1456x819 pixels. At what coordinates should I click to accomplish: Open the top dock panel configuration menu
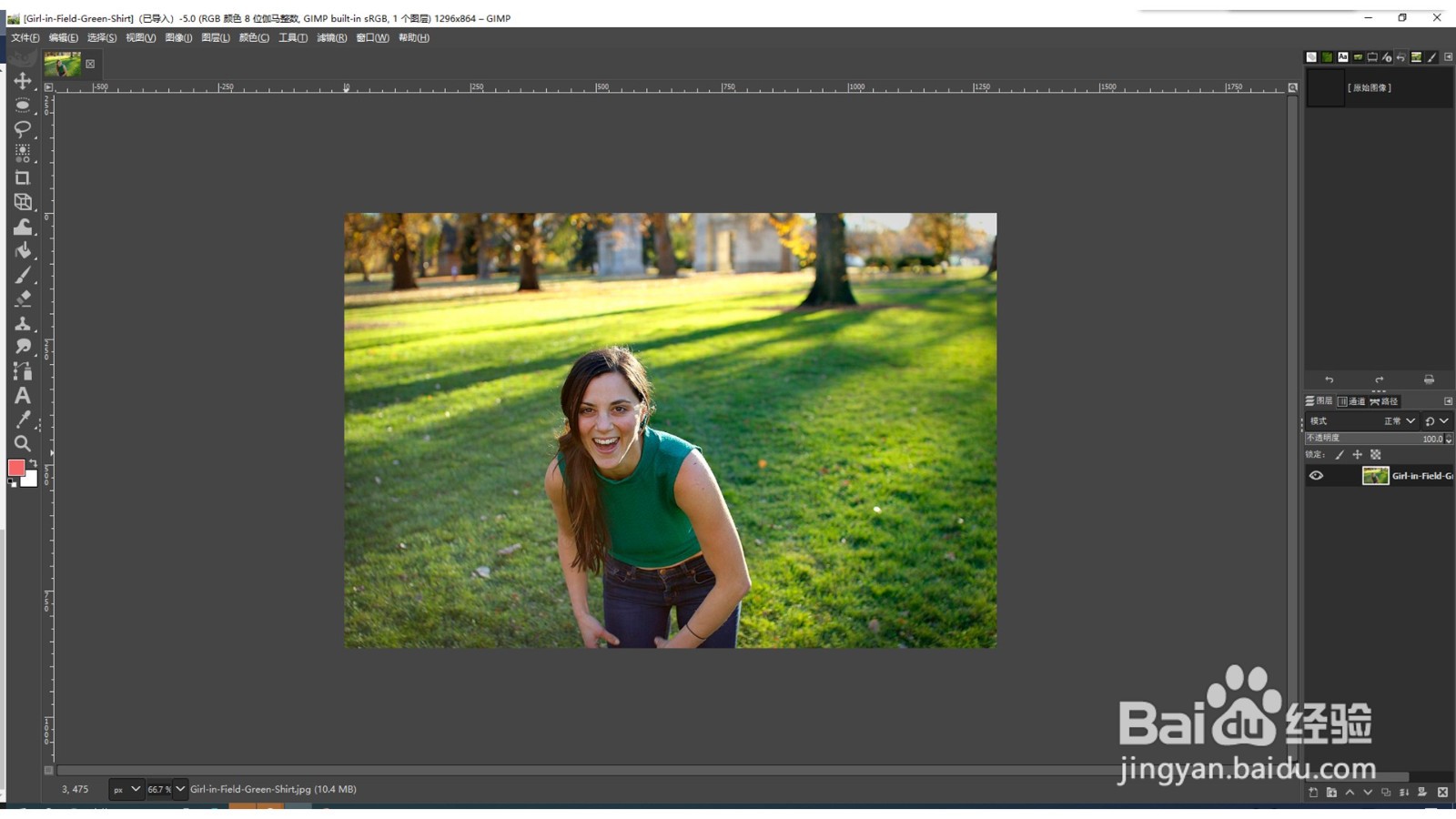pos(1448,57)
